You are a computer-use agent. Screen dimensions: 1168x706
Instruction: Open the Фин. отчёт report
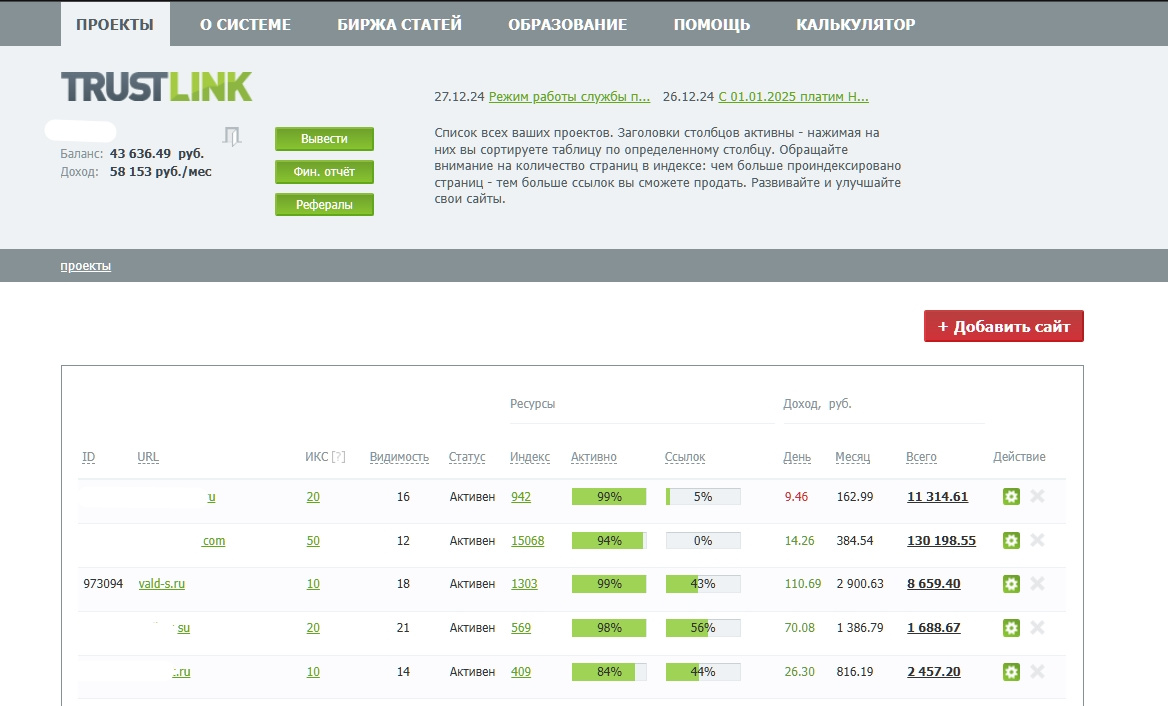pyautogui.click(x=324, y=171)
